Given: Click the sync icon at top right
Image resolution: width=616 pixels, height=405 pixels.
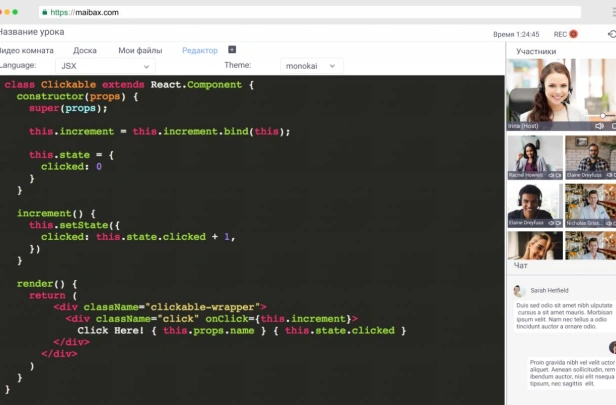Looking at the screenshot, I should [612, 34].
